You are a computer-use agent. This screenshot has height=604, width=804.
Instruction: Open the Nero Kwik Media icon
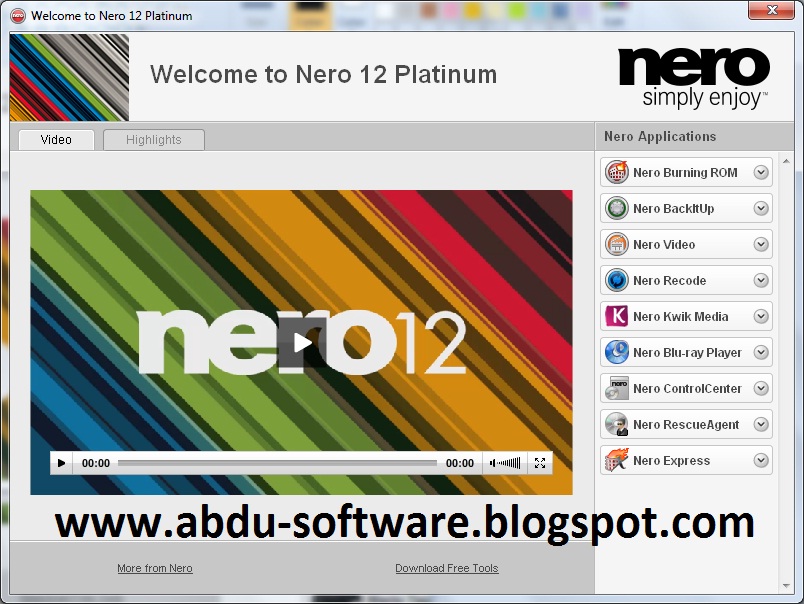(x=616, y=316)
